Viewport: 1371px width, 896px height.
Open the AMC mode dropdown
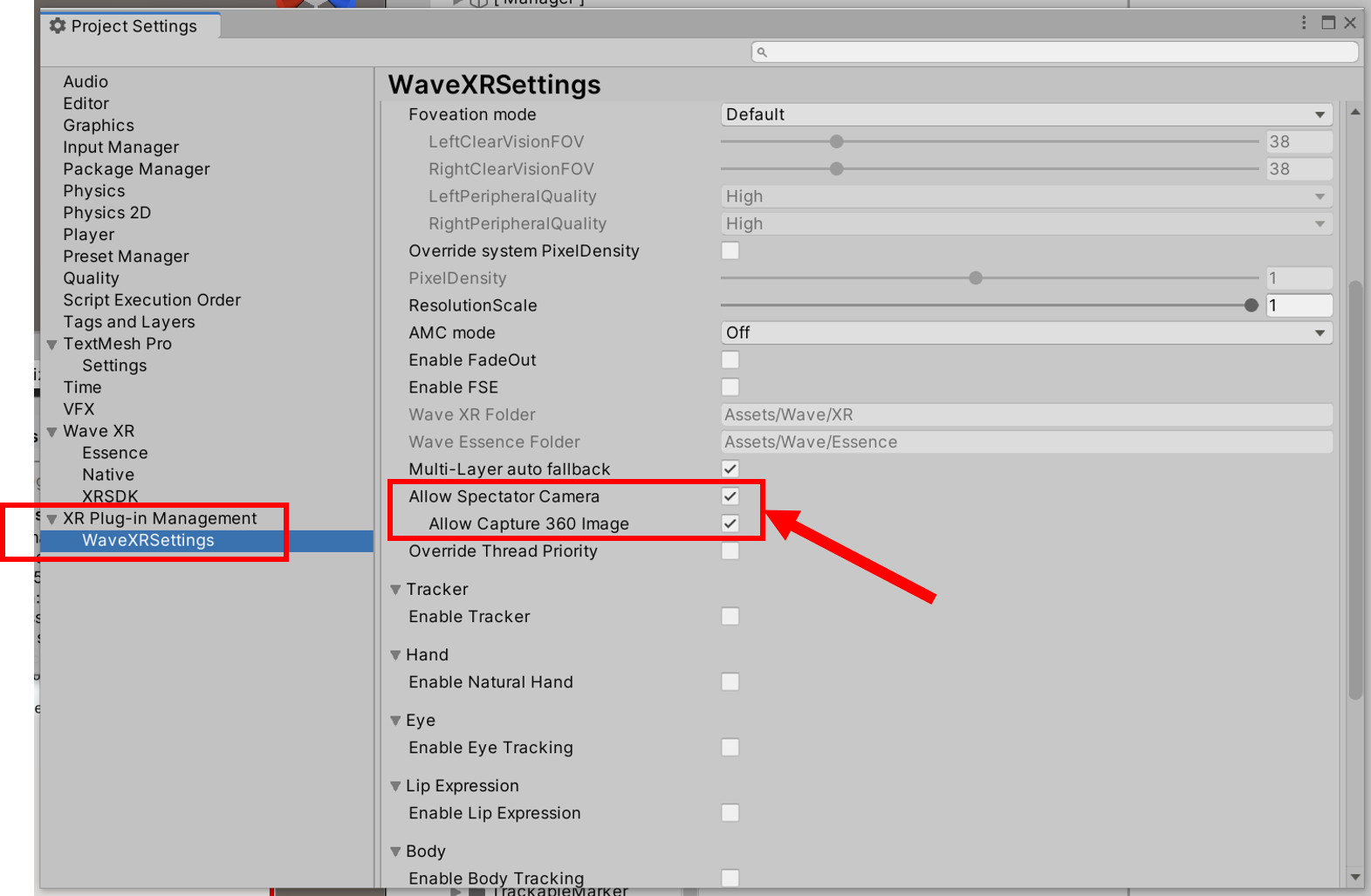1026,332
